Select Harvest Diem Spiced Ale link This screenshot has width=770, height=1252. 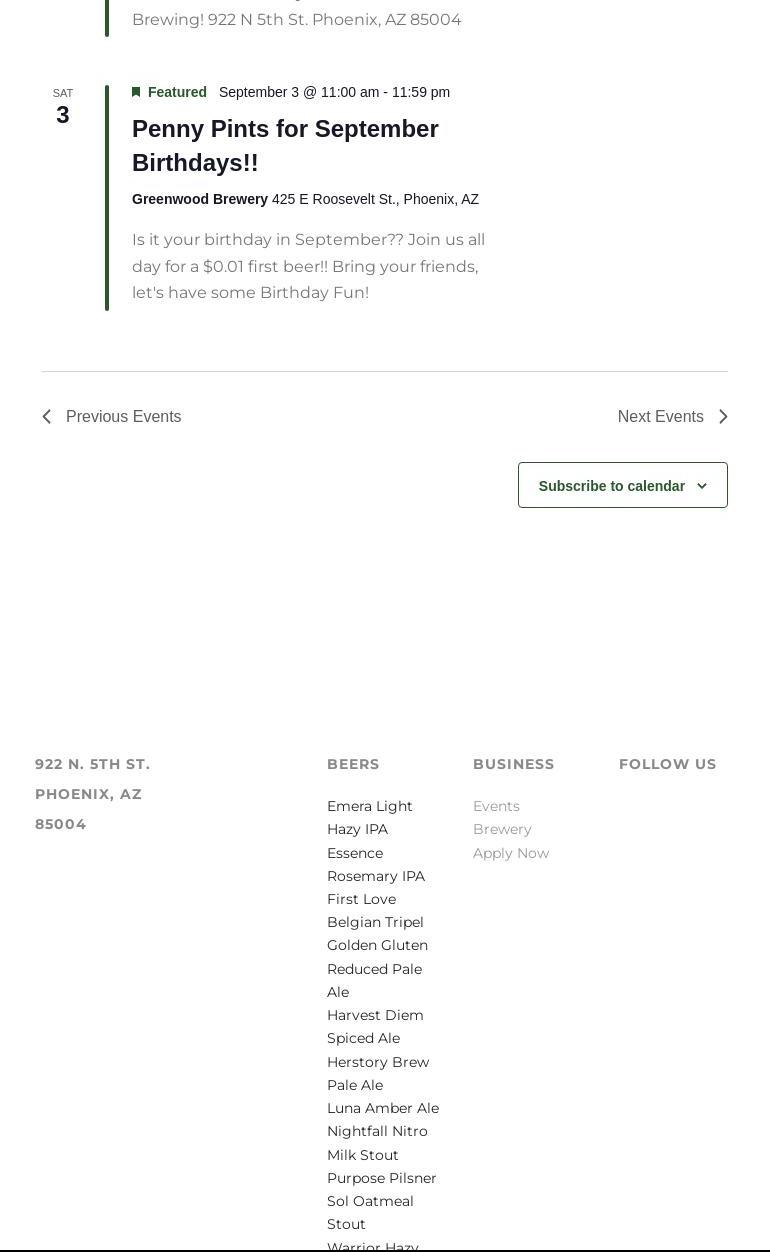point(375,1026)
